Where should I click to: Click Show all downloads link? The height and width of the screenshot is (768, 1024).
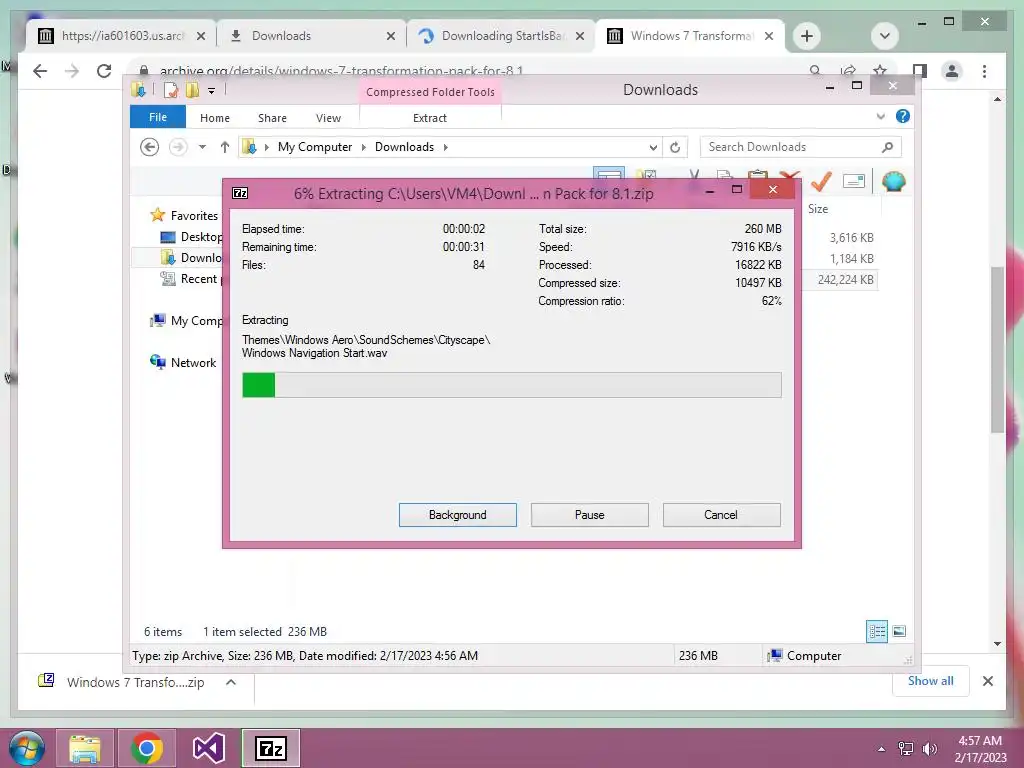pyautogui.click(x=931, y=680)
